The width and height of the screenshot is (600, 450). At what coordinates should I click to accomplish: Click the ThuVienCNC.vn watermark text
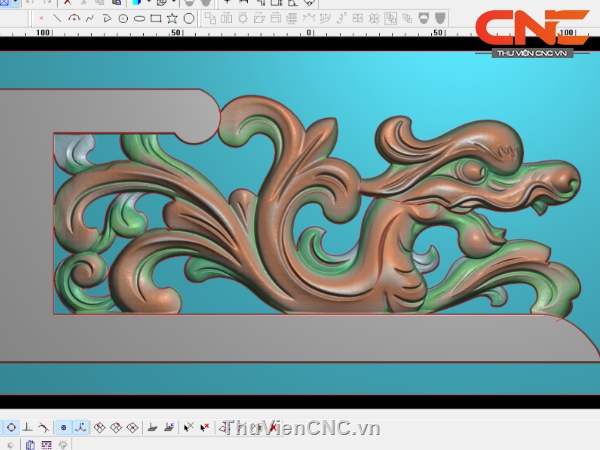pos(302,428)
